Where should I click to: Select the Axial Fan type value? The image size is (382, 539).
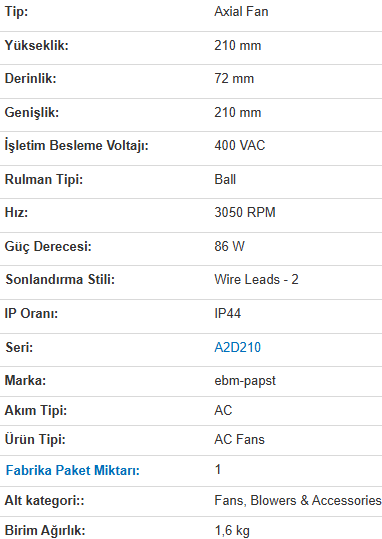click(241, 12)
